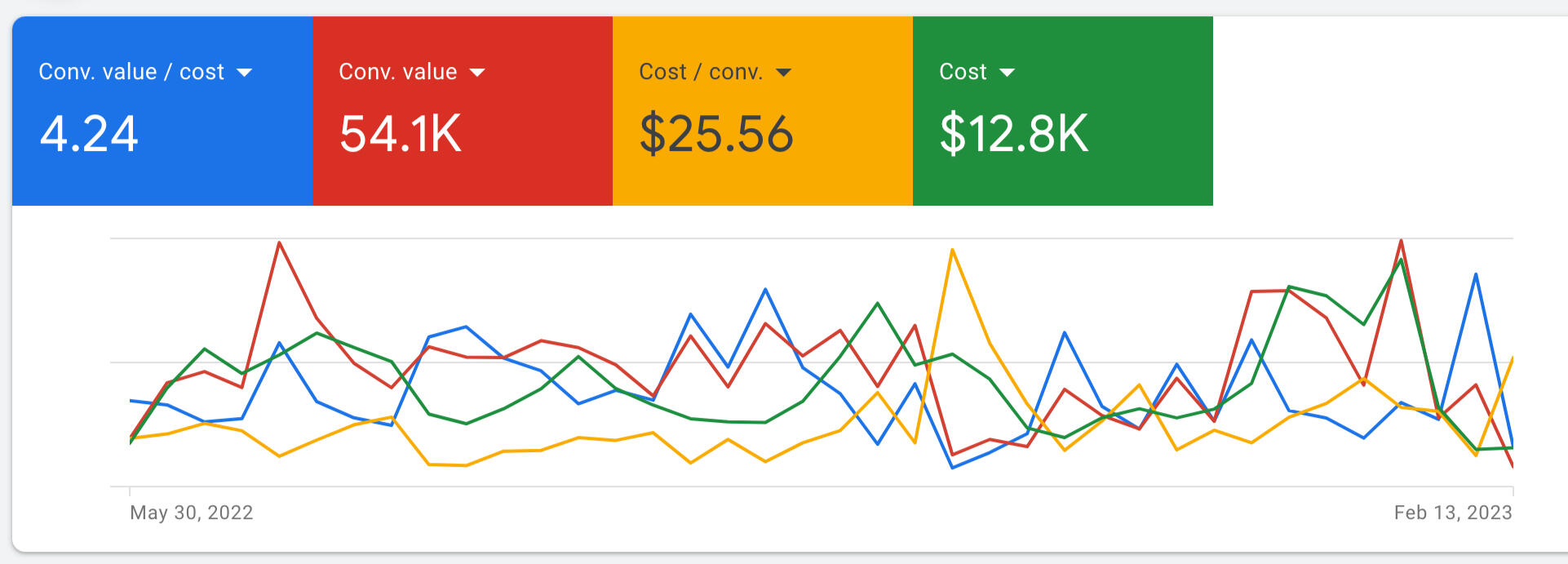Click the $12.8K metric value
This screenshot has height=564, width=1568.
pyautogui.click(x=1014, y=135)
